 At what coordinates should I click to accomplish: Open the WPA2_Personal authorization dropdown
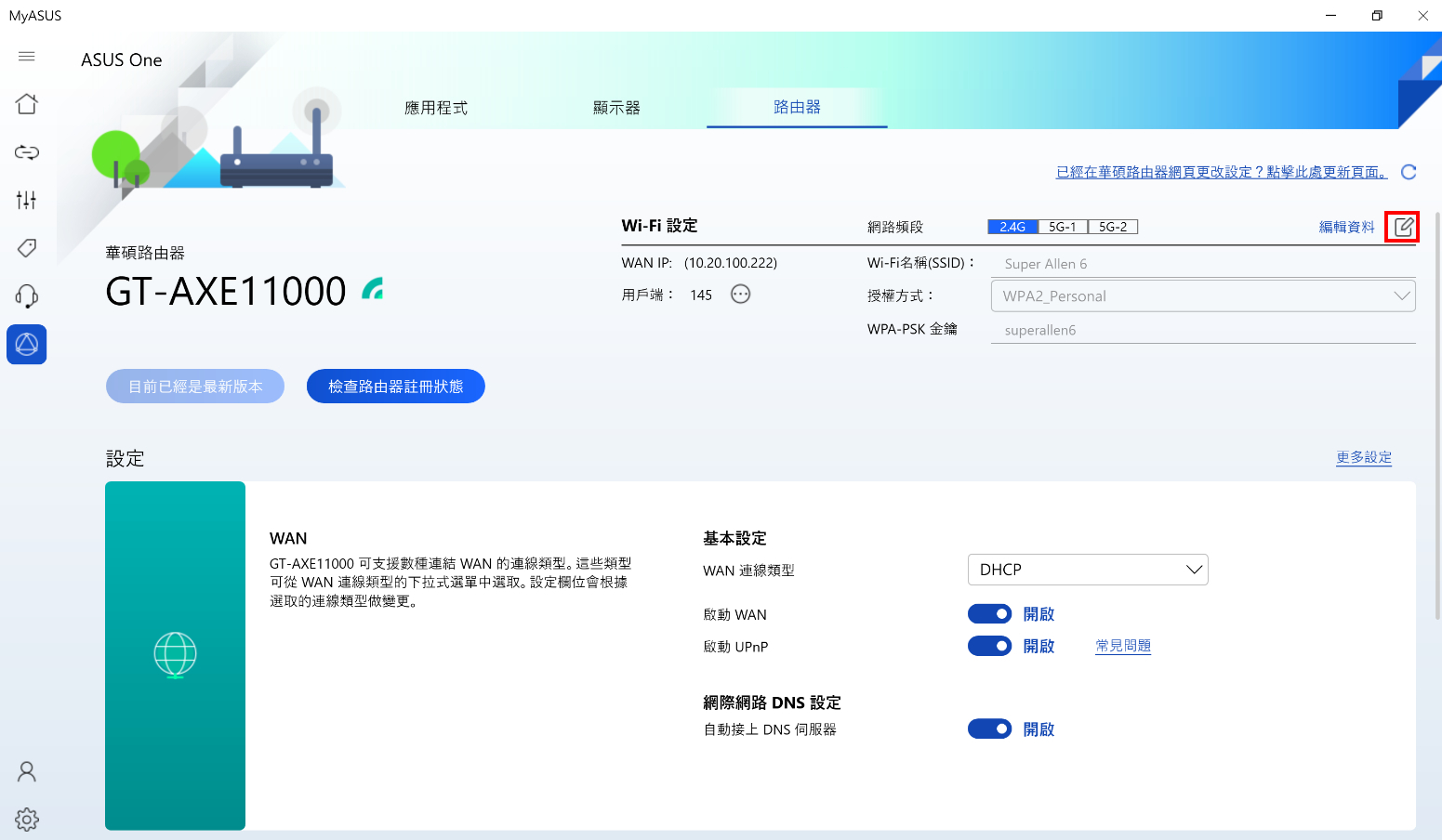tap(1203, 296)
